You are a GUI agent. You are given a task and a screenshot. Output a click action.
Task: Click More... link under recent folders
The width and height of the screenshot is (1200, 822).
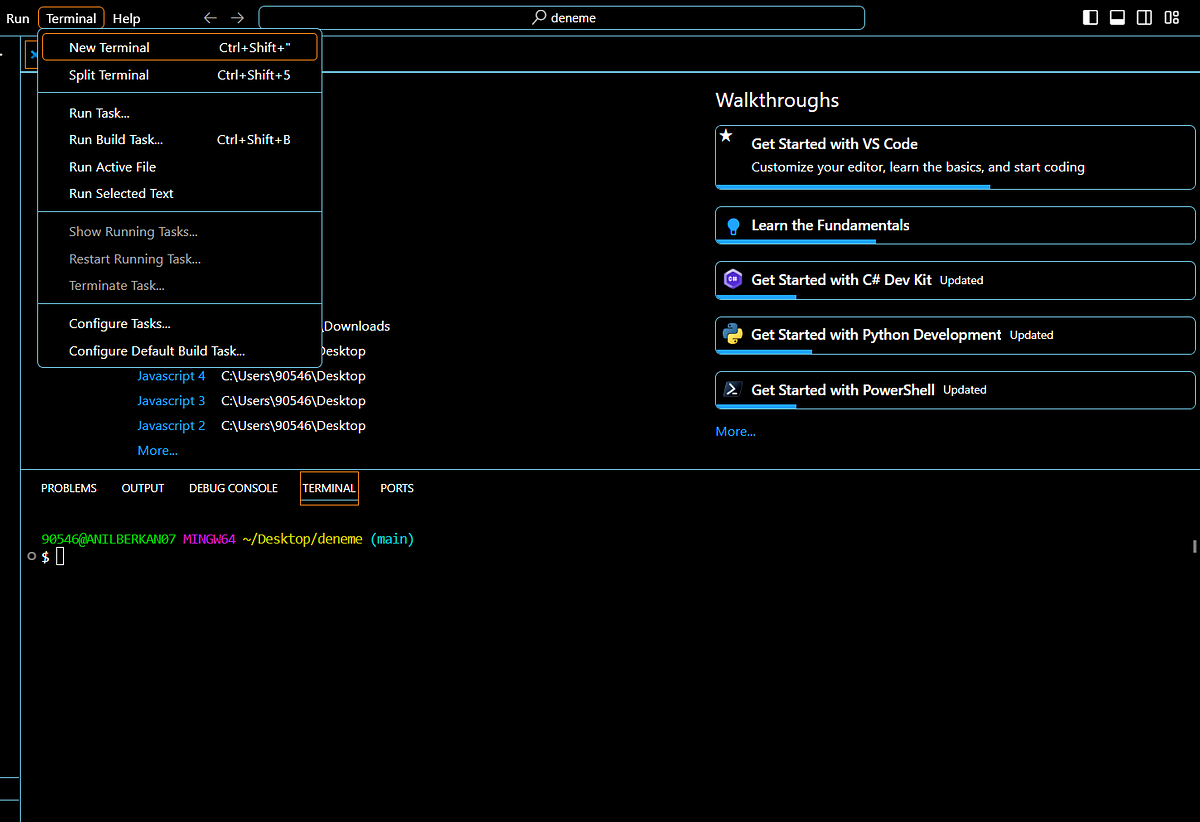tap(157, 451)
